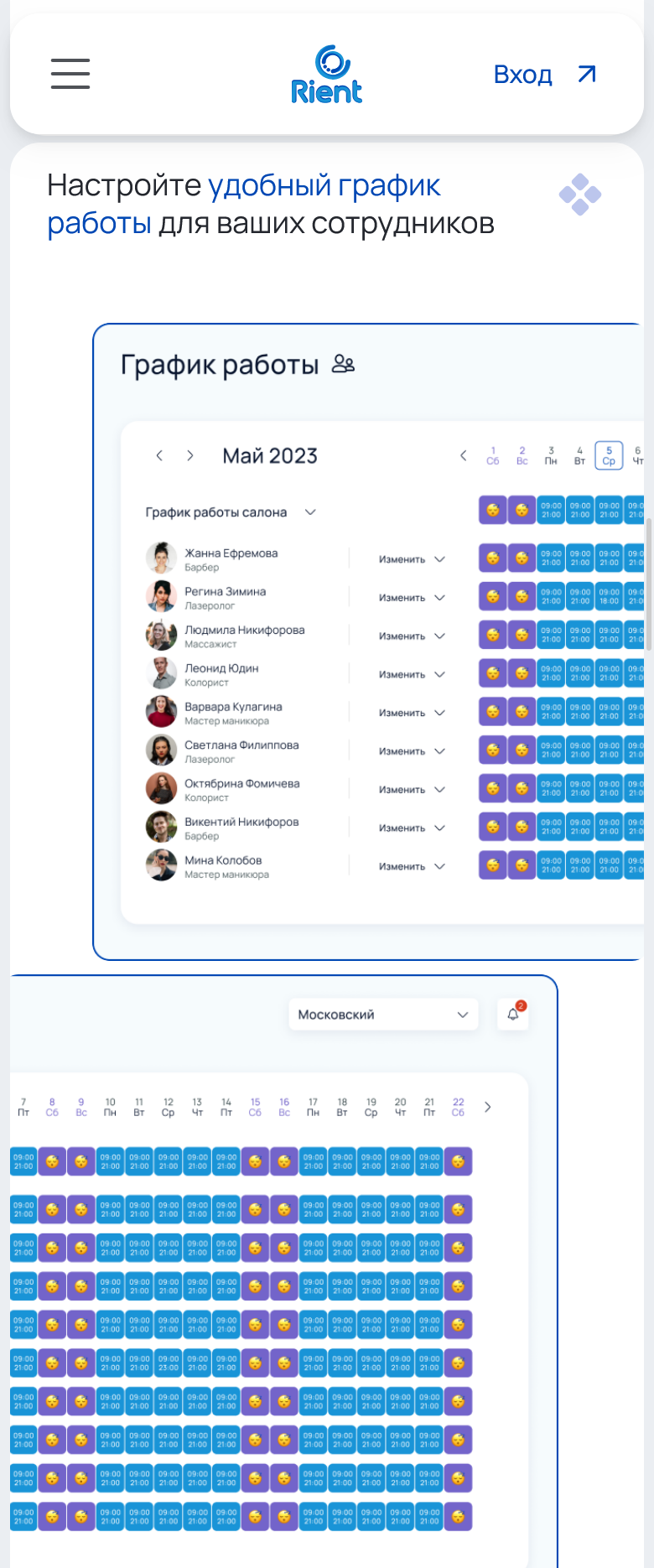Screen dimensions: 654x1568
Task: Open the Московский branch dropdown
Action: click(383, 1015)
